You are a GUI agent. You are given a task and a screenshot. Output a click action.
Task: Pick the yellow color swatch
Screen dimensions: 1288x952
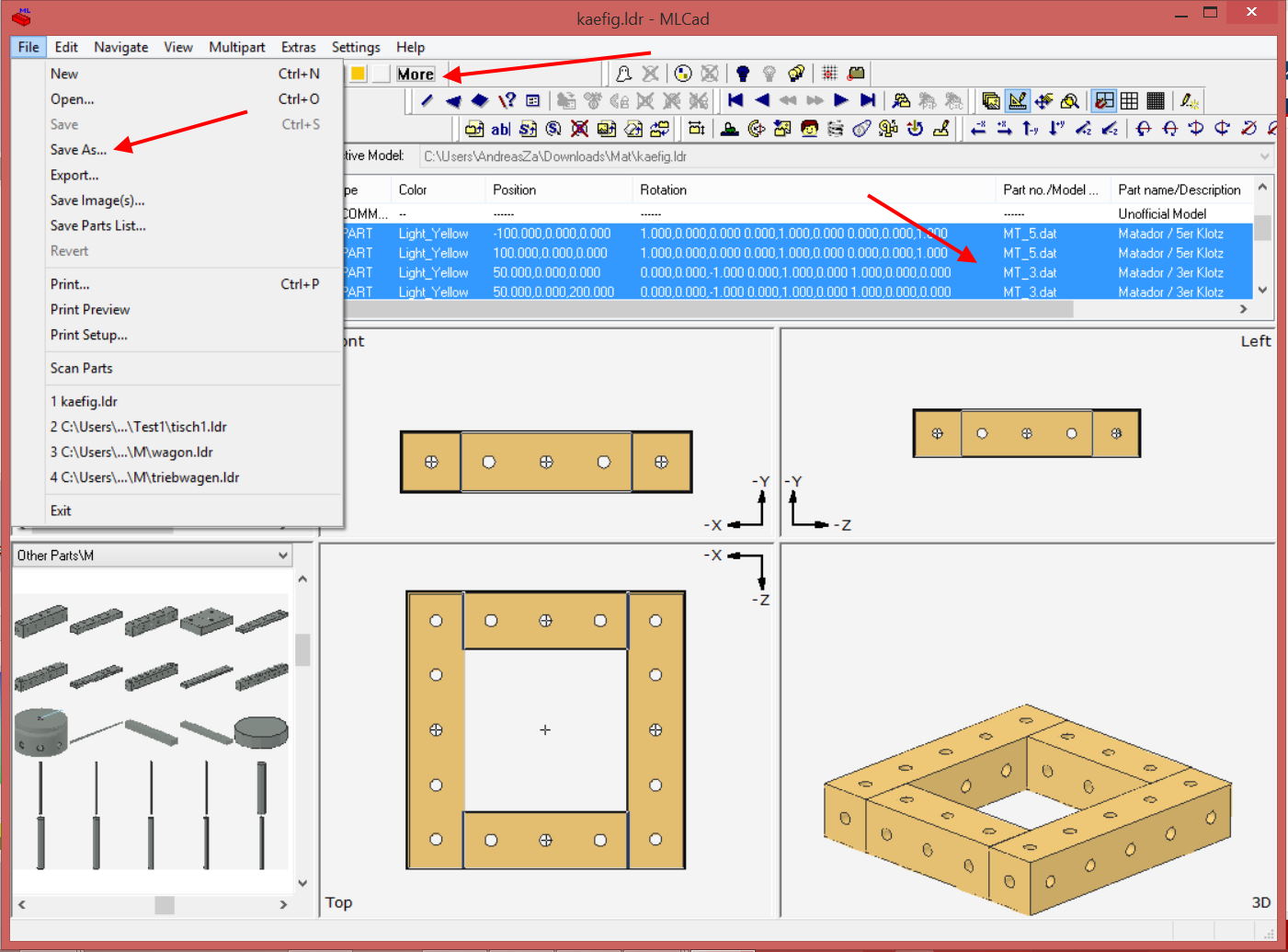click(x=358, y=74)
